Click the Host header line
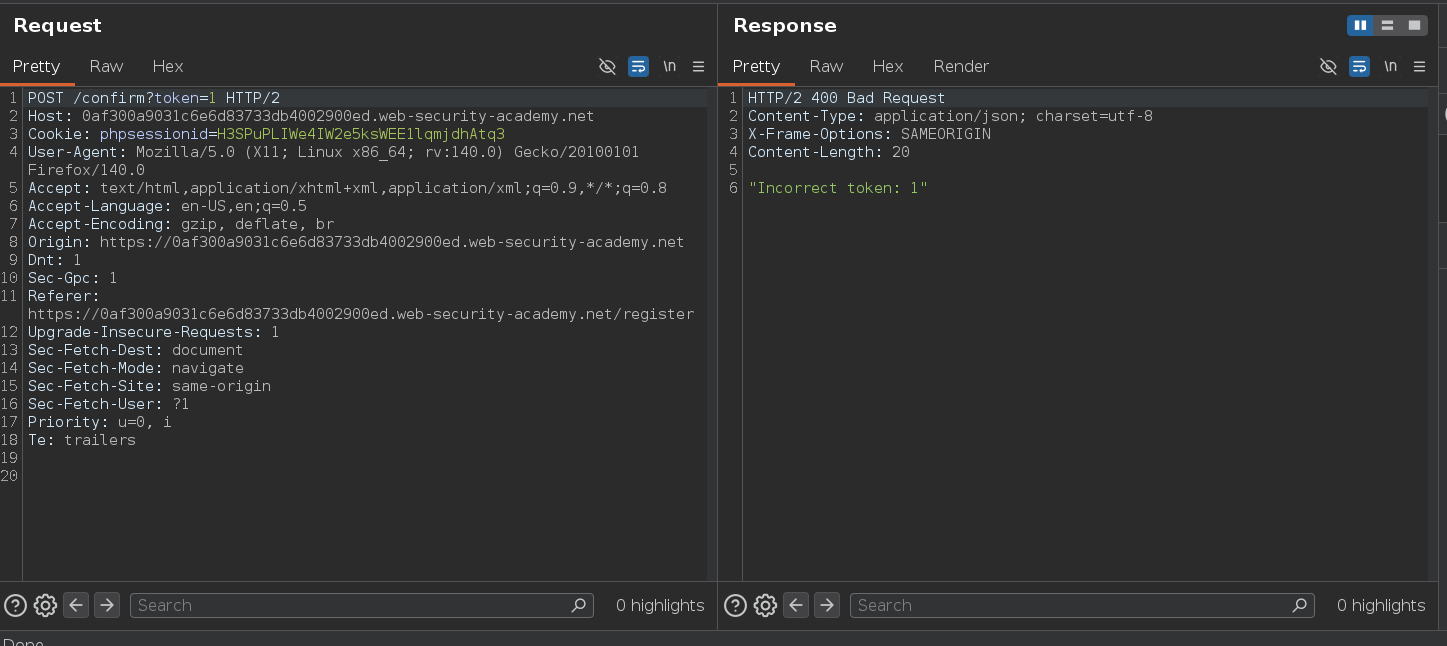 coord(311,116)
